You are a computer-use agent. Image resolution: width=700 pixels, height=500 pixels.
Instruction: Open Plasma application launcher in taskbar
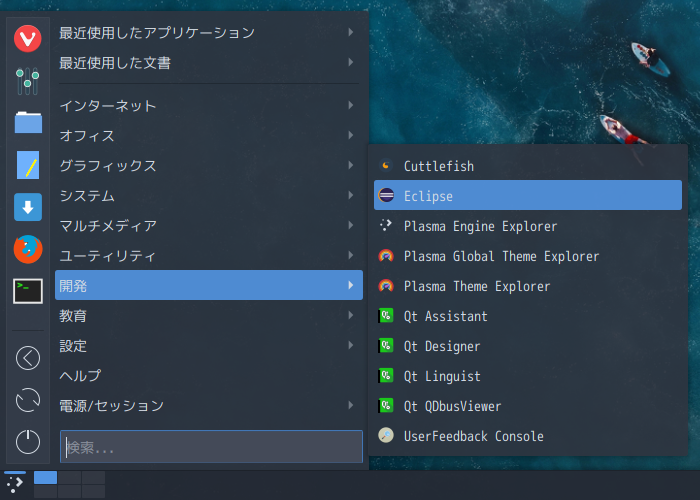point(15,484)
